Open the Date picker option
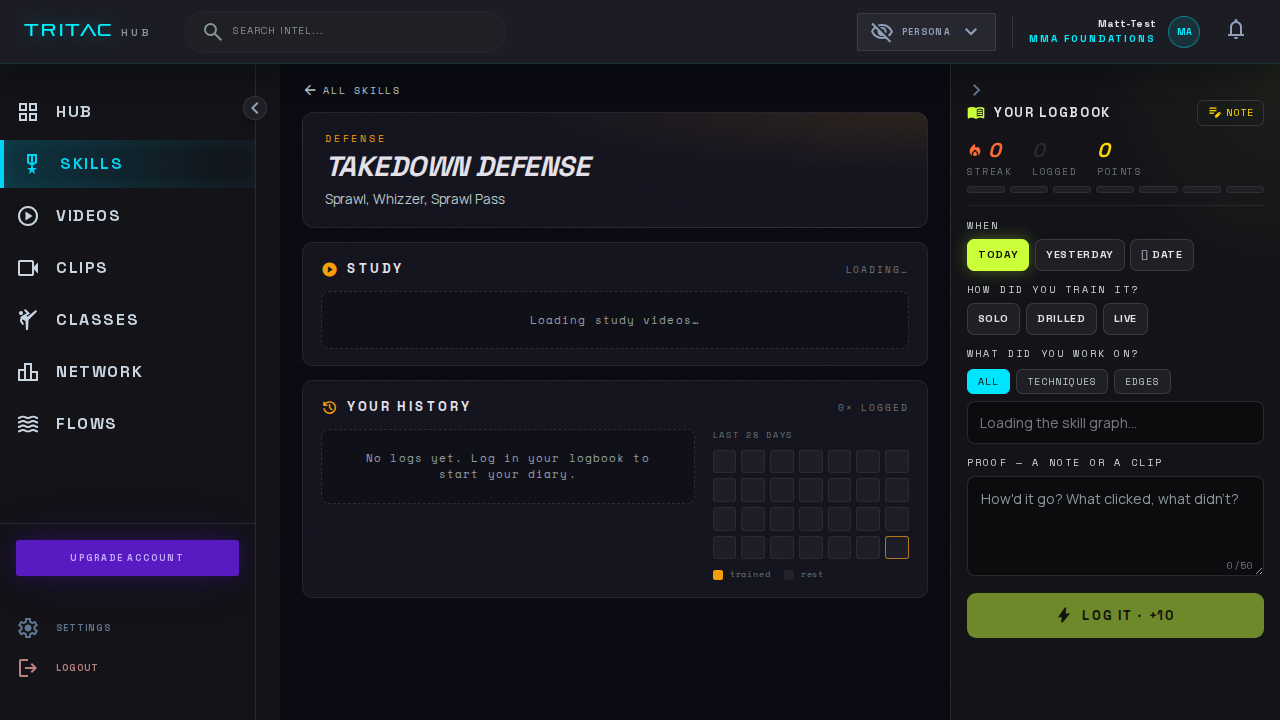 tap(1162, 255)
